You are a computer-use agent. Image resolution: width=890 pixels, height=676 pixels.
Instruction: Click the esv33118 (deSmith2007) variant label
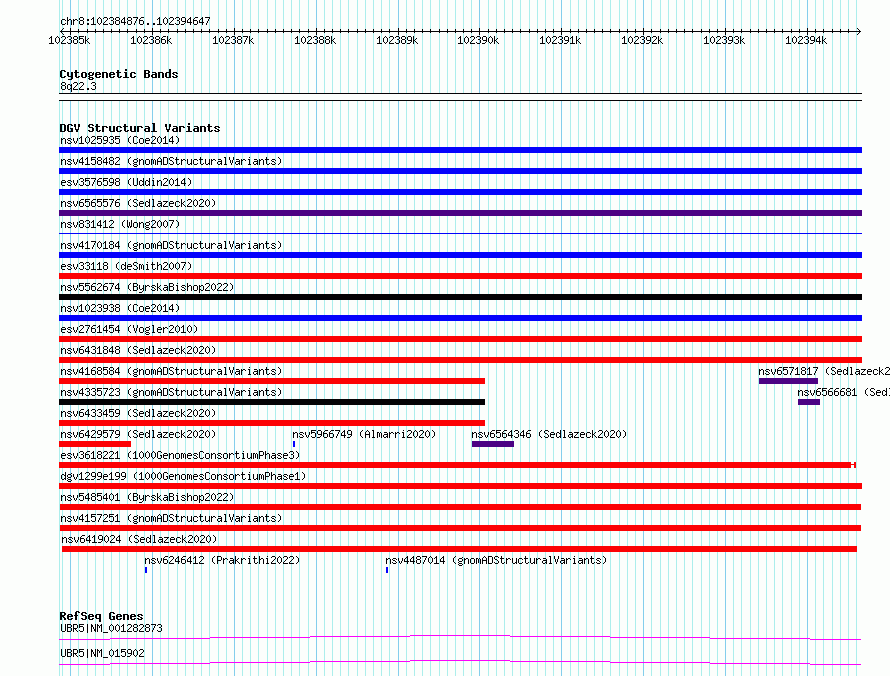click(126, 266)
